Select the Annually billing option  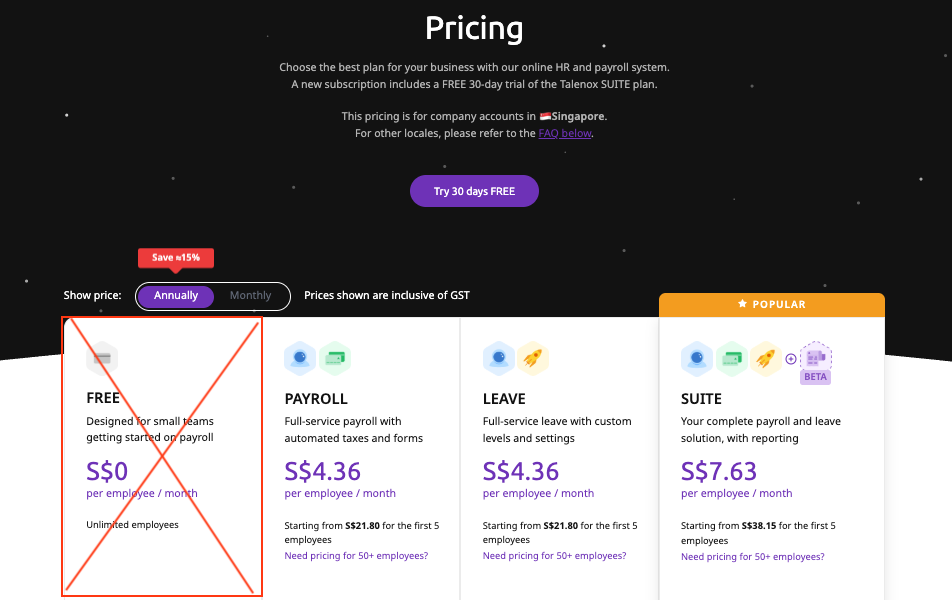coord(175,295)
